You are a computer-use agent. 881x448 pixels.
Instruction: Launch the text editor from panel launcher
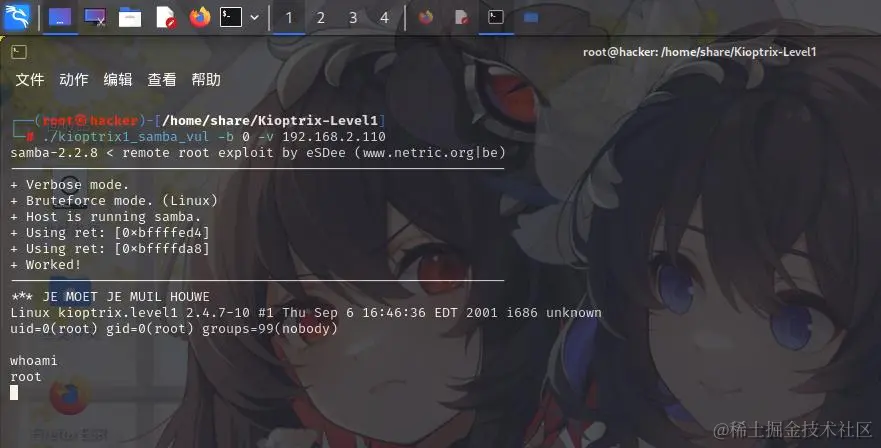(166, 17)
